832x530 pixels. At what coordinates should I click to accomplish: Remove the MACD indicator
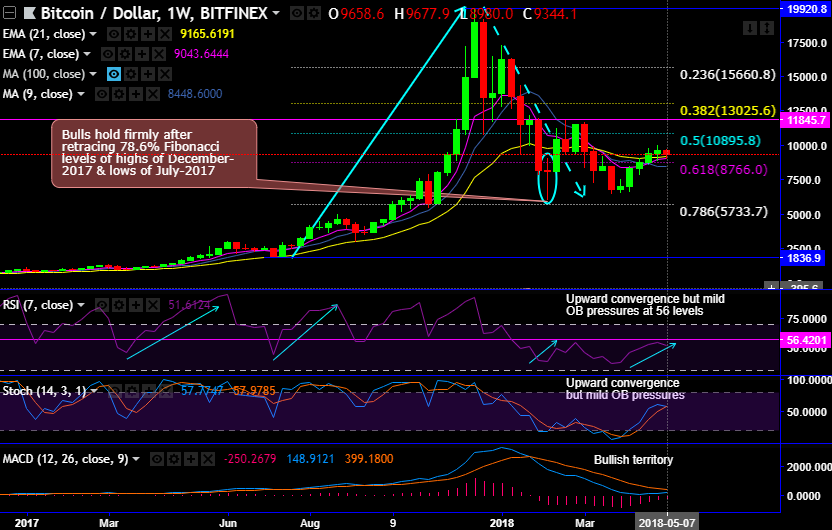coord(208,459)
